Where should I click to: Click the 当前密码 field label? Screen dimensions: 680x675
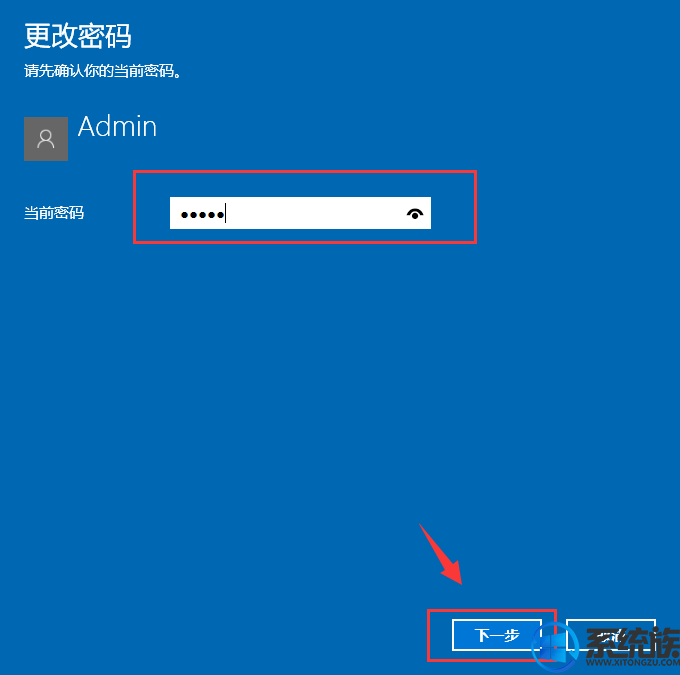coord(54,213)
